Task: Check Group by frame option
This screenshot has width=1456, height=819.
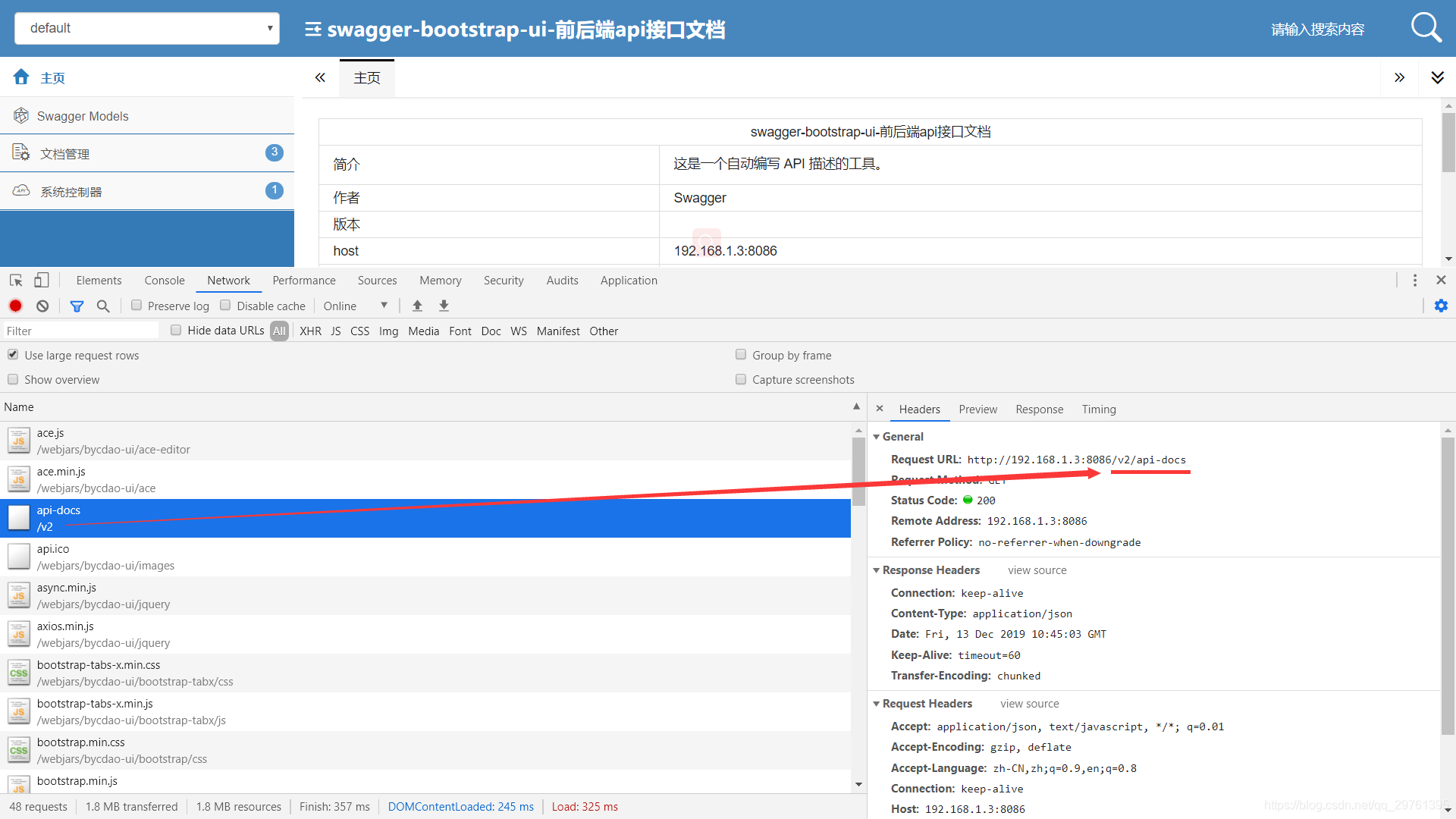Action: point(741,354)
